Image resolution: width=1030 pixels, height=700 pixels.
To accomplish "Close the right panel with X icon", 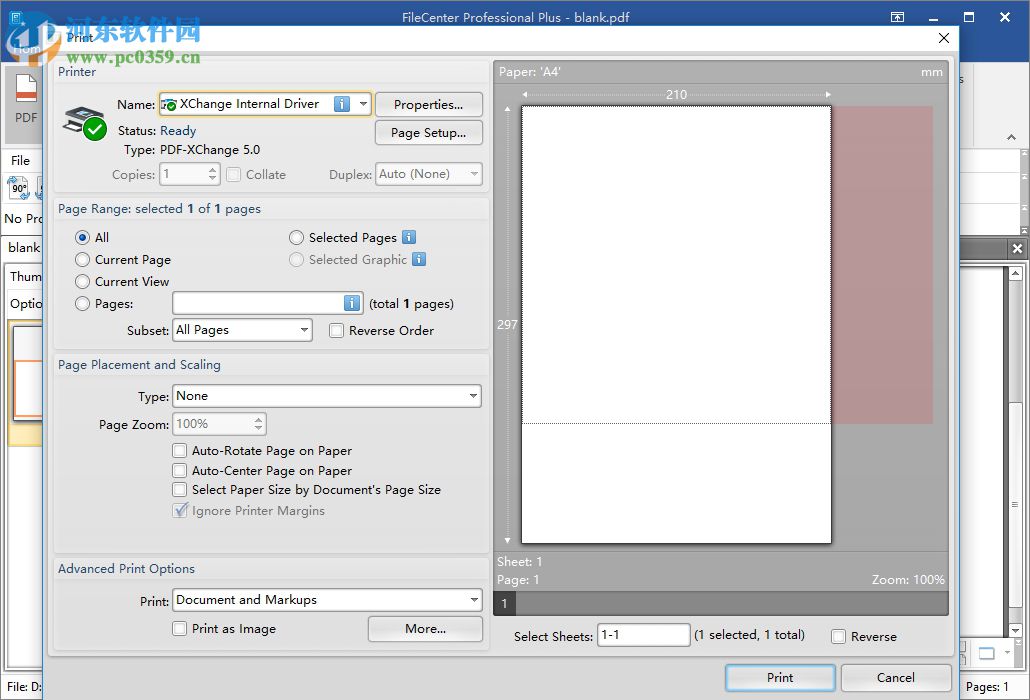I will coord(1018,248).
